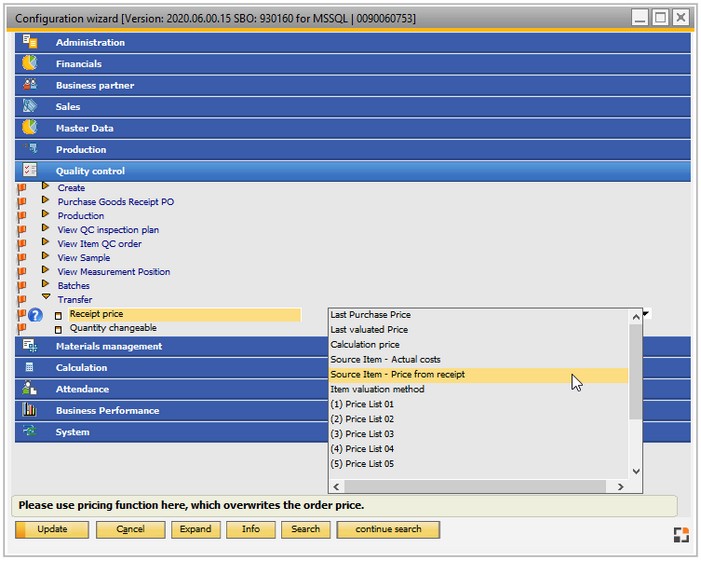Toggle the flag next to Quantity changeable
Screen dimensions: 701x562
[21, 328]
